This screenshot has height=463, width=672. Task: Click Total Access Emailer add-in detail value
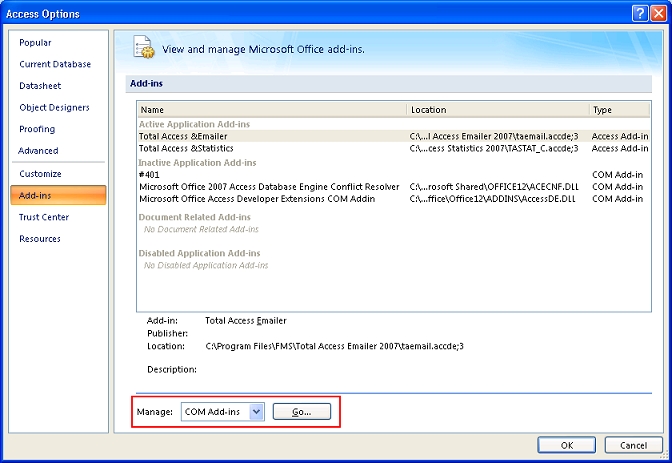pyautogui.click(x=246, y=321)
